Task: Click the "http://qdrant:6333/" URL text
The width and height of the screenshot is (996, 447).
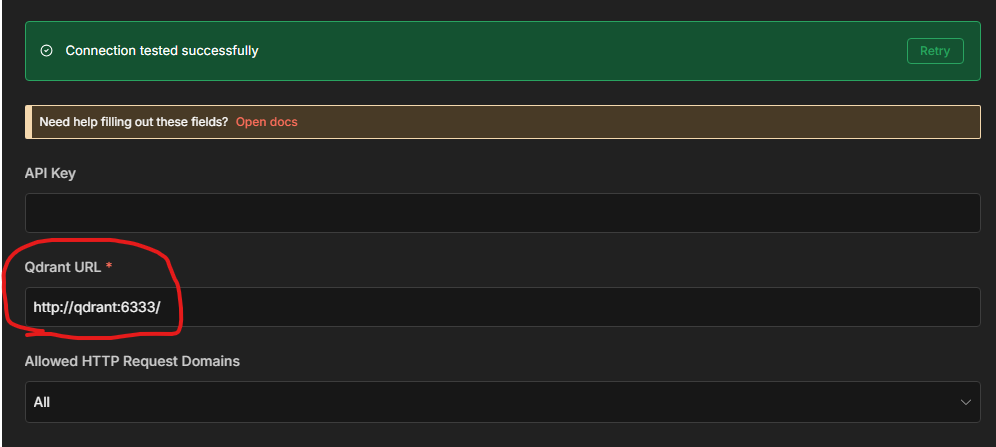Action: point(97,307)
